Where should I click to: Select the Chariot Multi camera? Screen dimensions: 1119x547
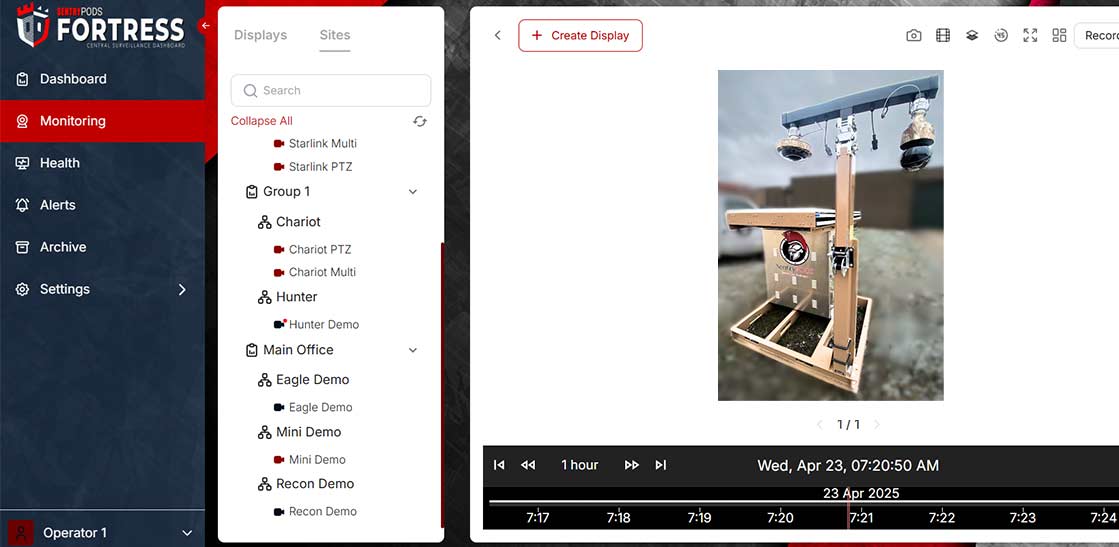315,272
